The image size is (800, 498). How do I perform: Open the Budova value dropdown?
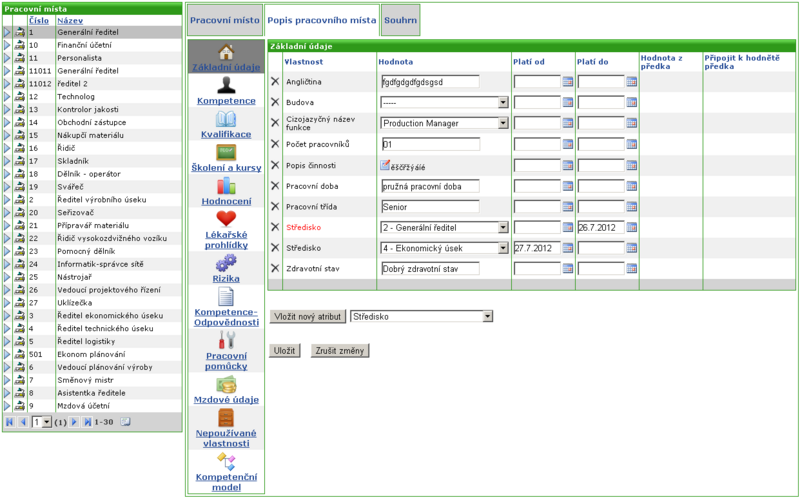tap(503, 103)
